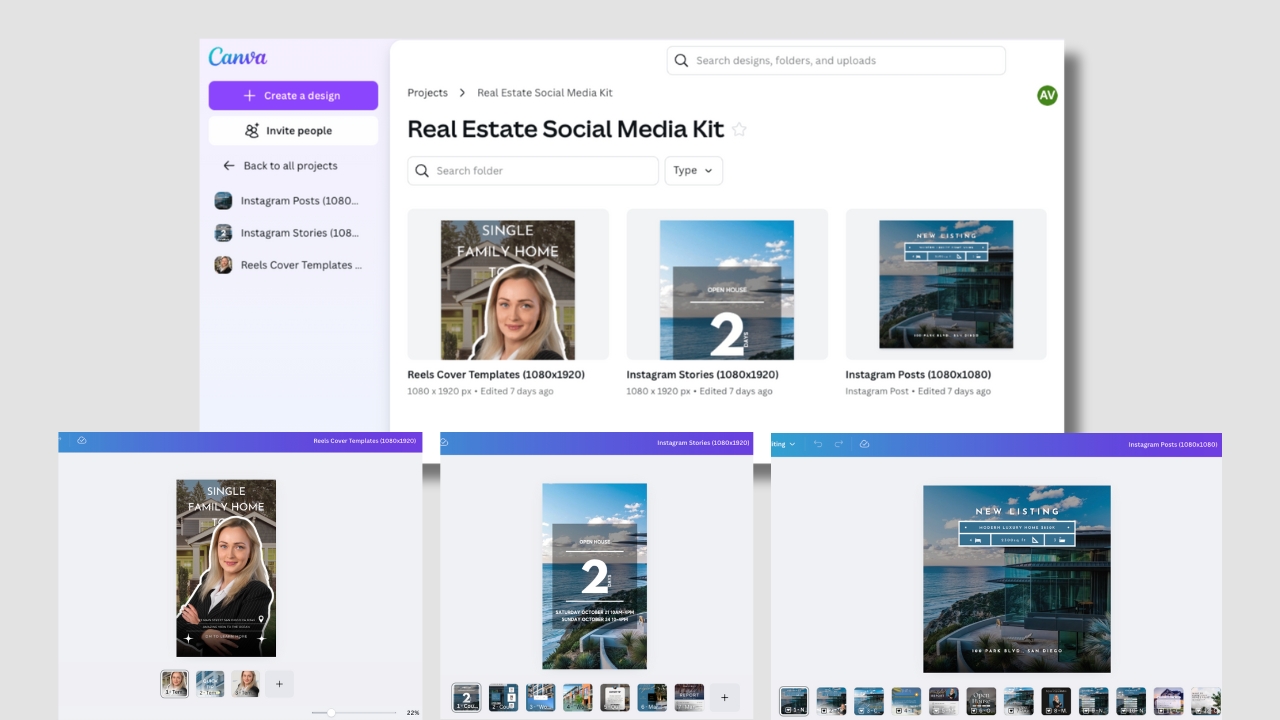Add a new page with the plus button in Stories editor
Image resolution: width=1280 pixels, height=720 pixels.
724,697
